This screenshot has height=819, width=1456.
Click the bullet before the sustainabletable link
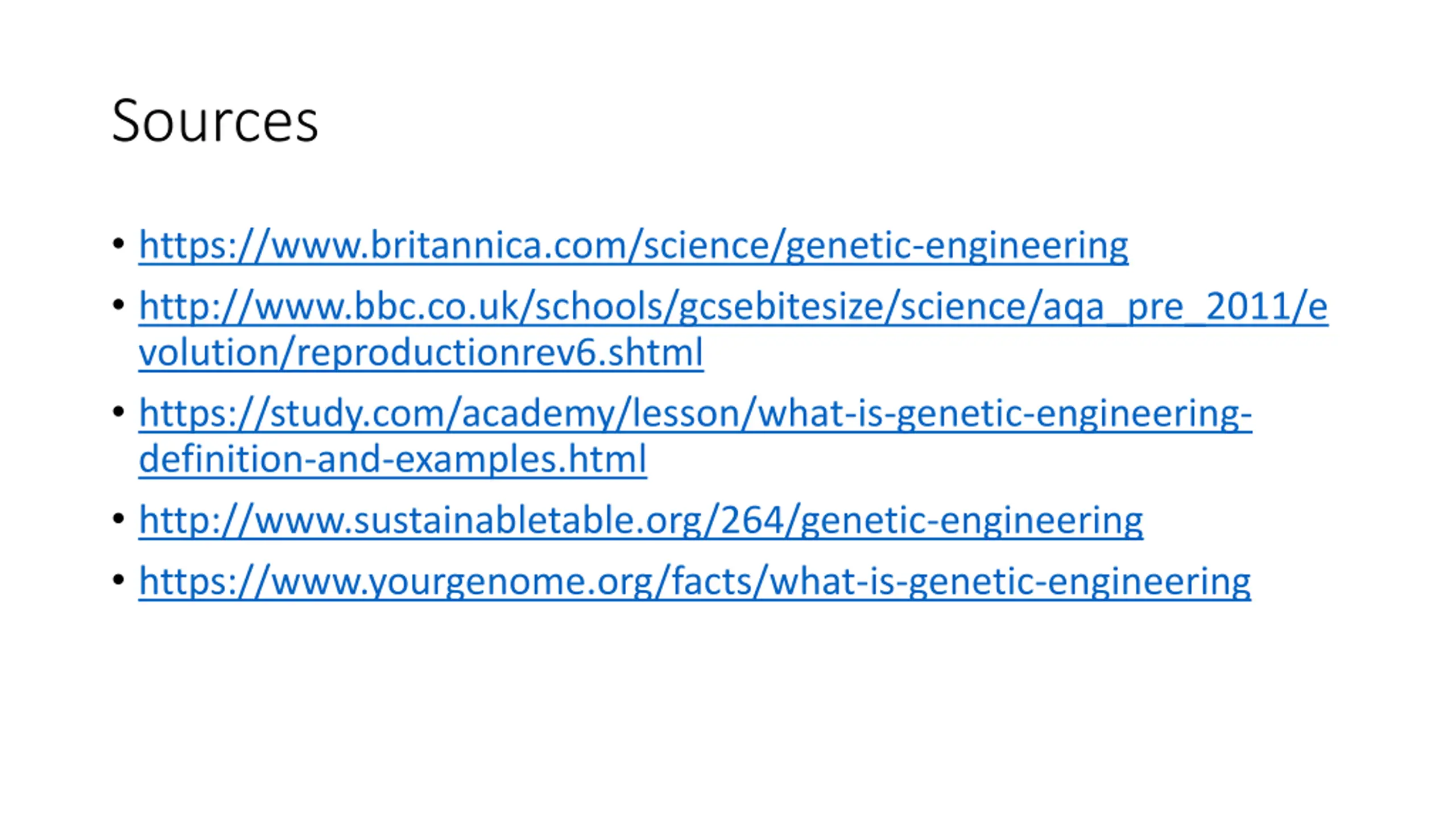coord(118,519)
